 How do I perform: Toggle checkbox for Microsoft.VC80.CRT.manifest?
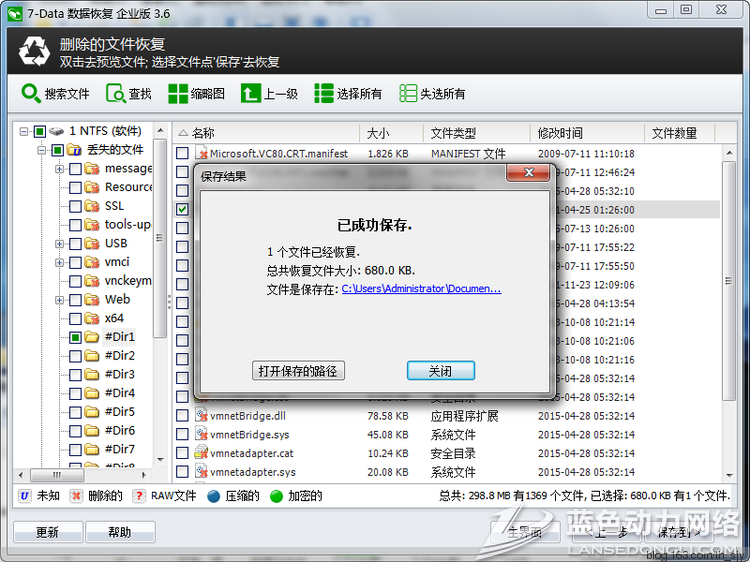coord(182,154)
